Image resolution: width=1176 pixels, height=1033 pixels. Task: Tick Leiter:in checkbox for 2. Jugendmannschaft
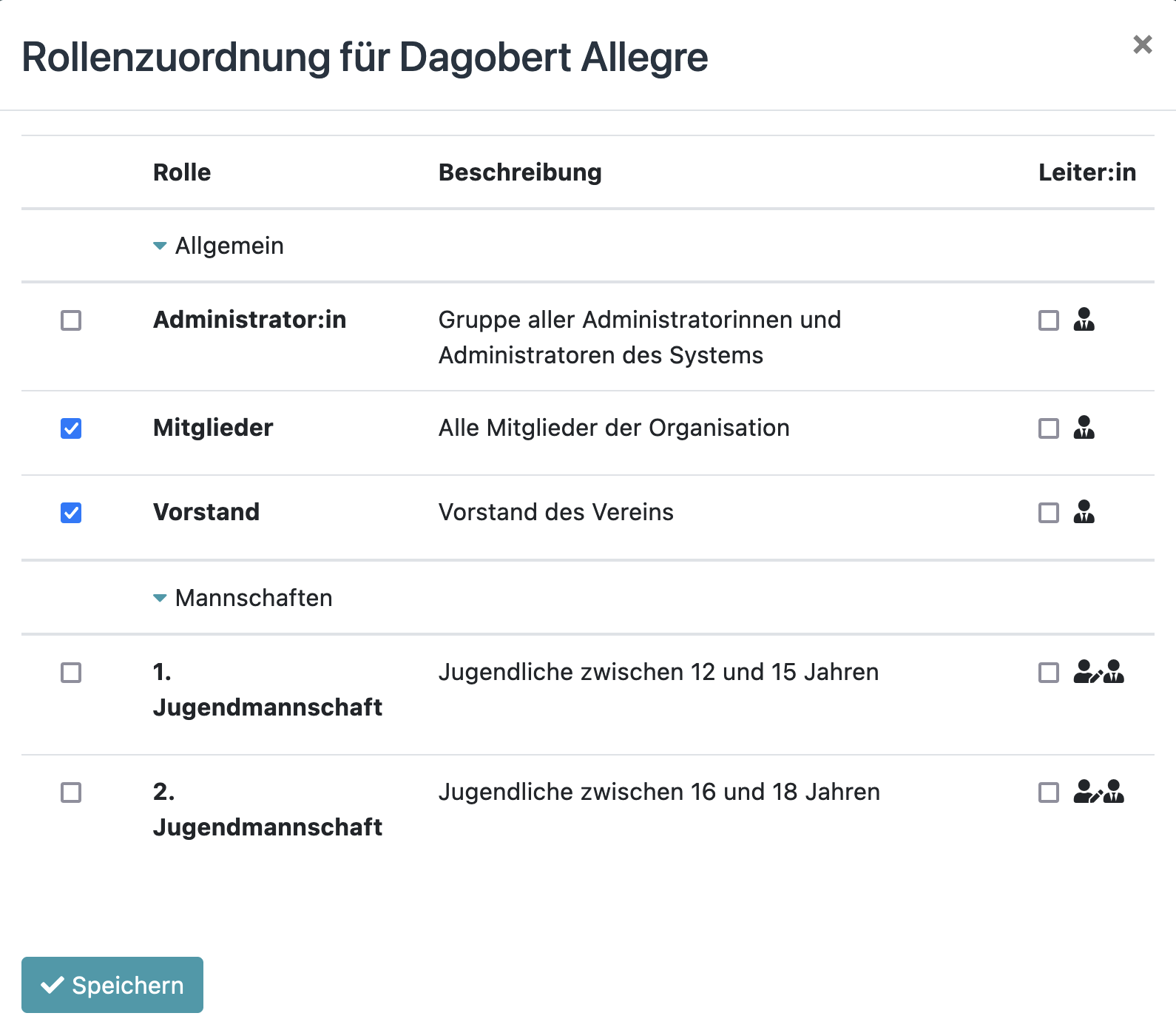tap(1048, 793)
